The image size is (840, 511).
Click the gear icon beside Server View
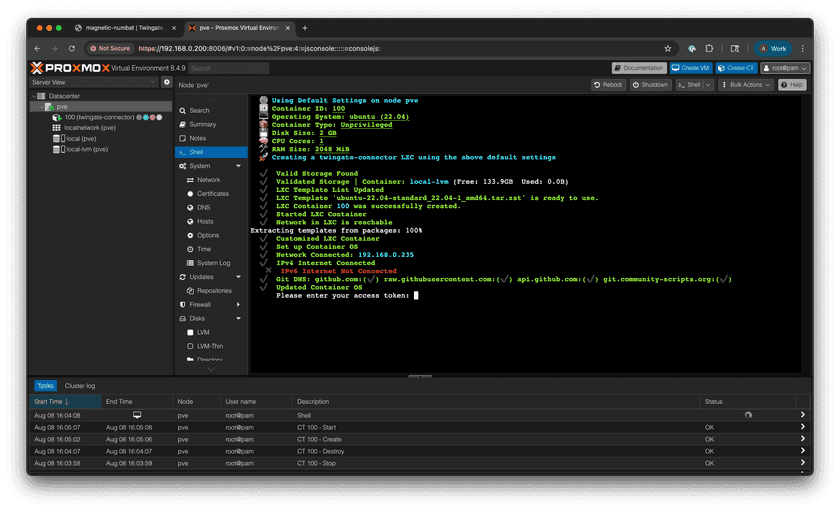(x=167, y=82)
